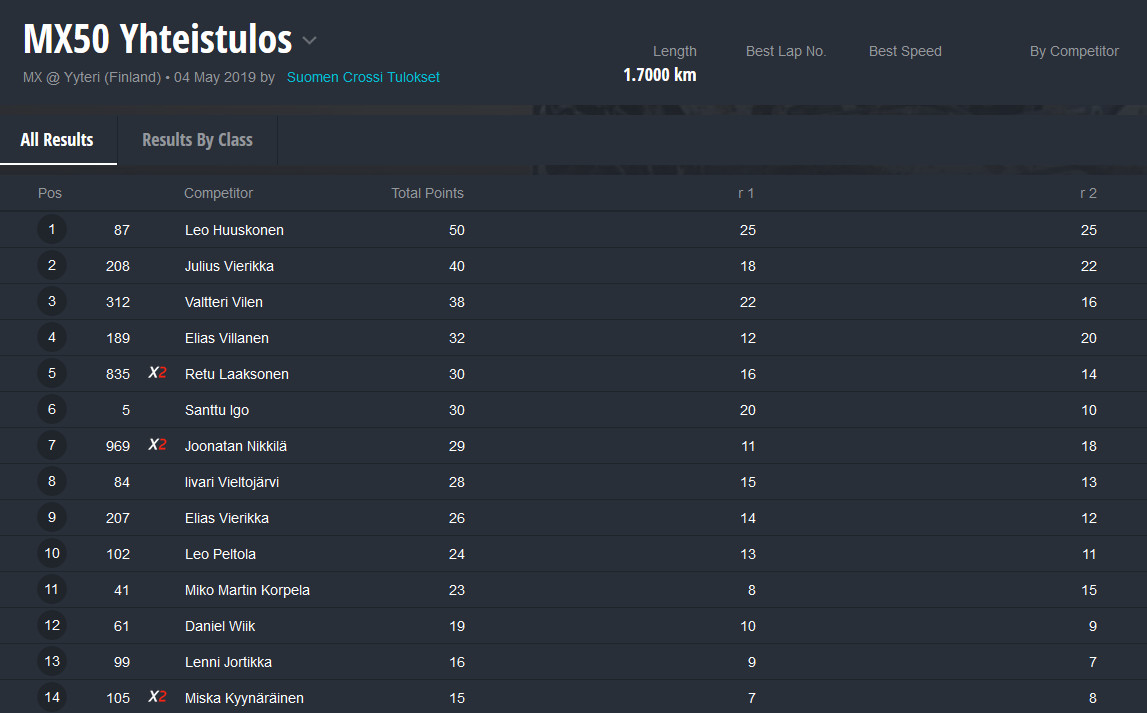
Task: Select competitor Leo Huuskonen
Action: (234, 230)
